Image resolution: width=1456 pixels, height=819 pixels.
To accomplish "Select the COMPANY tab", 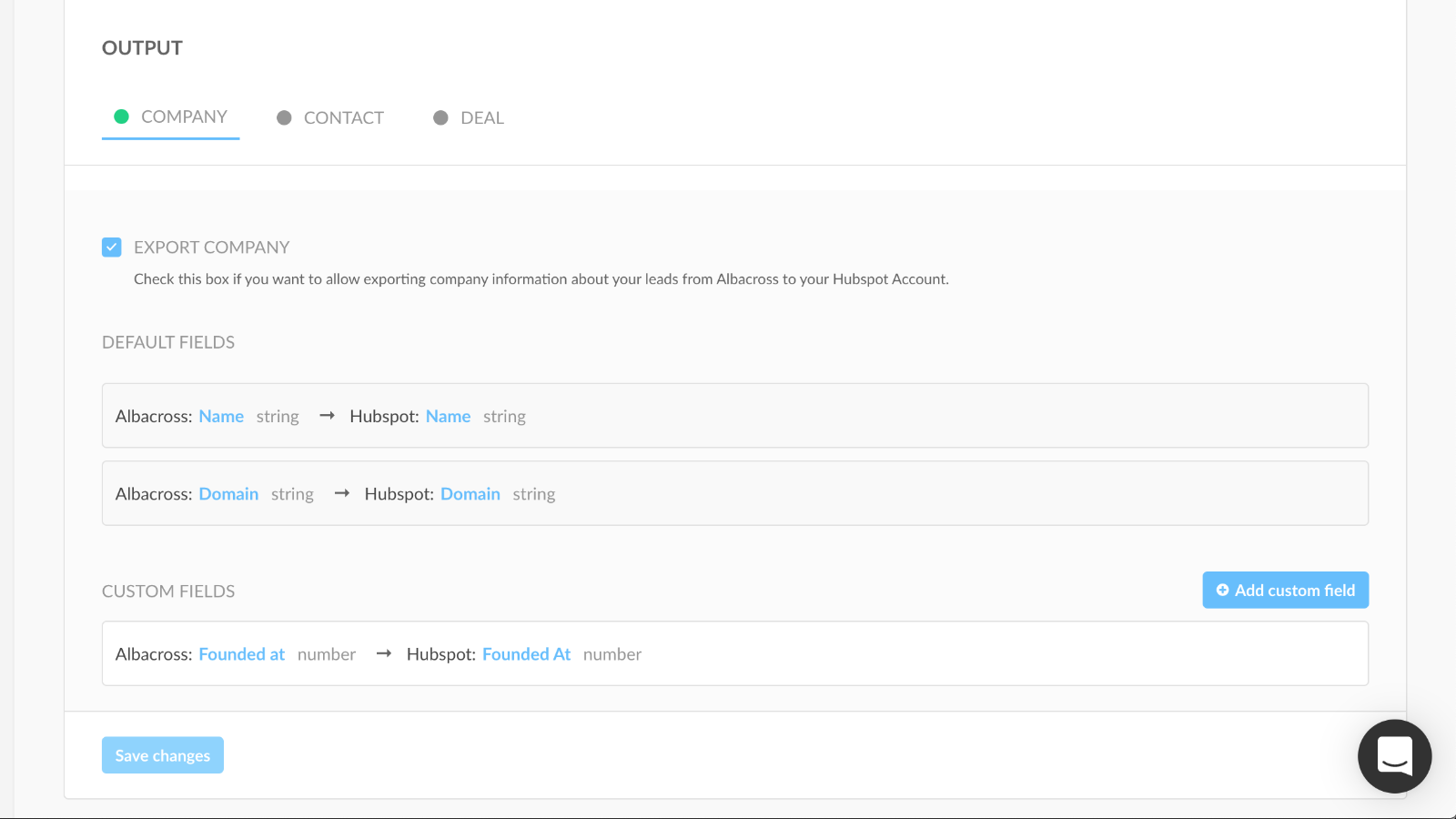I will [x=183, y=117].
